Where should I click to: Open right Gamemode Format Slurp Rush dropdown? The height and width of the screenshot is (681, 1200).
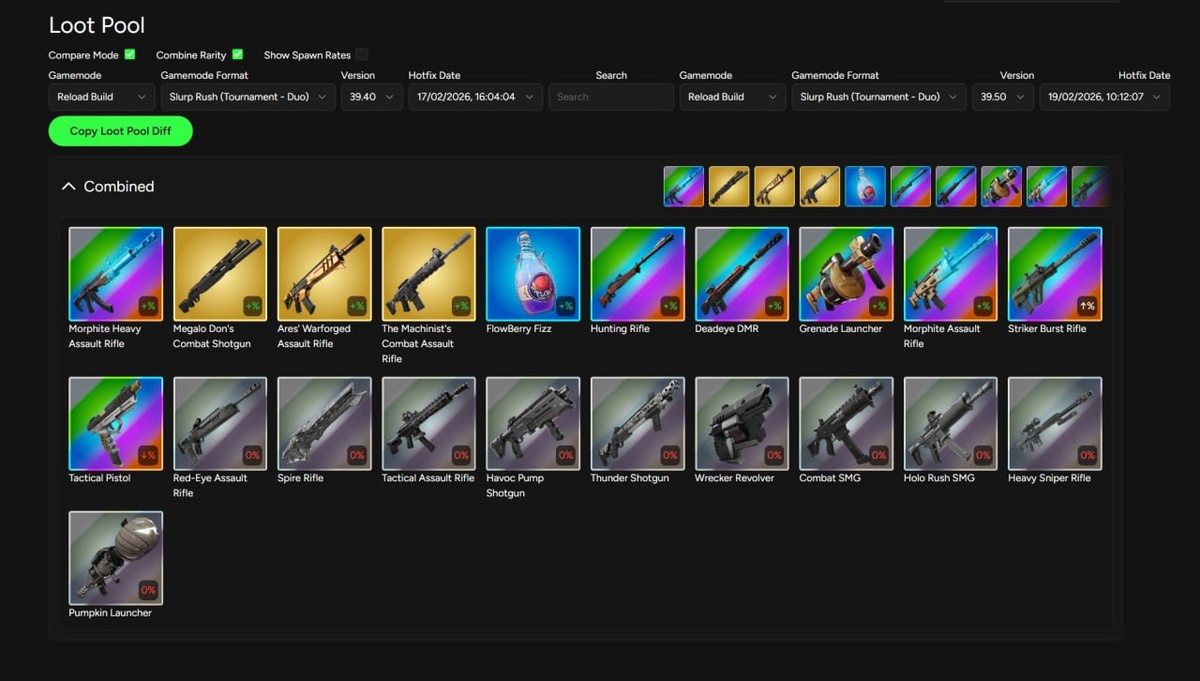pyautogui.click(x=879, y=97)
